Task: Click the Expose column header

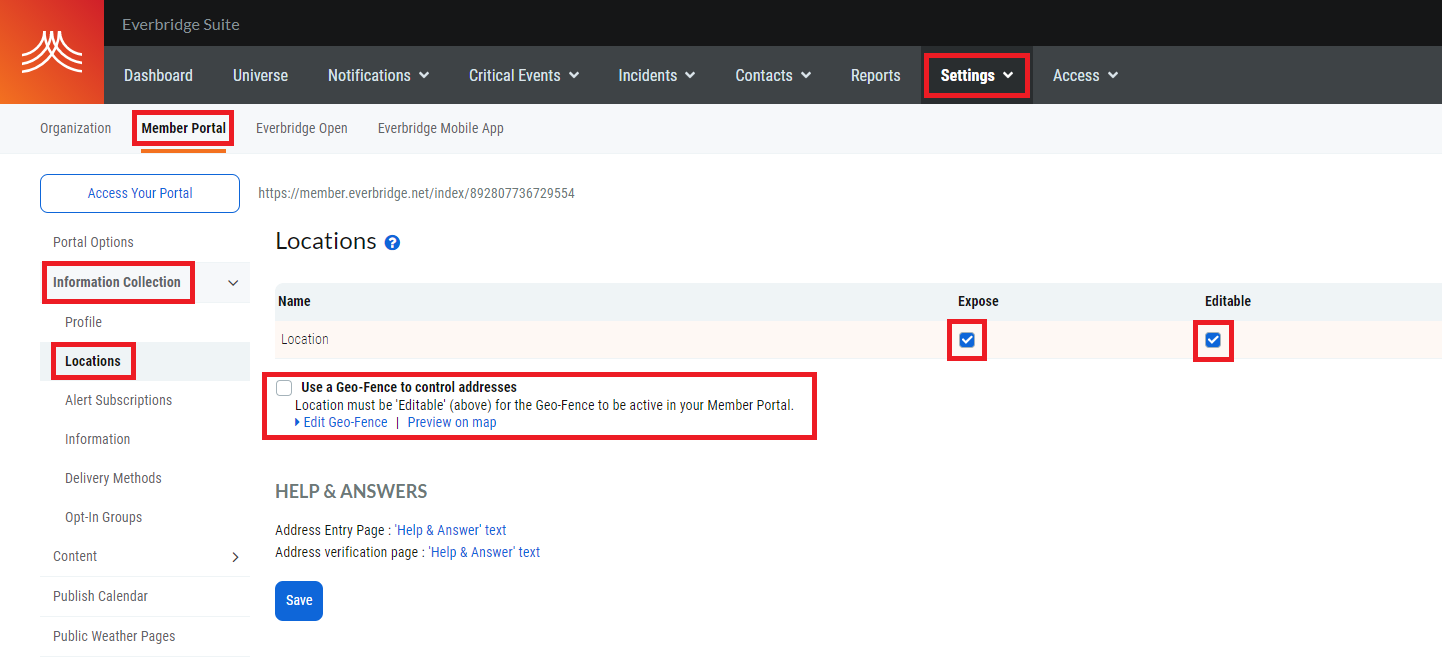Action: pyautogui.click(x=978, y=301)
